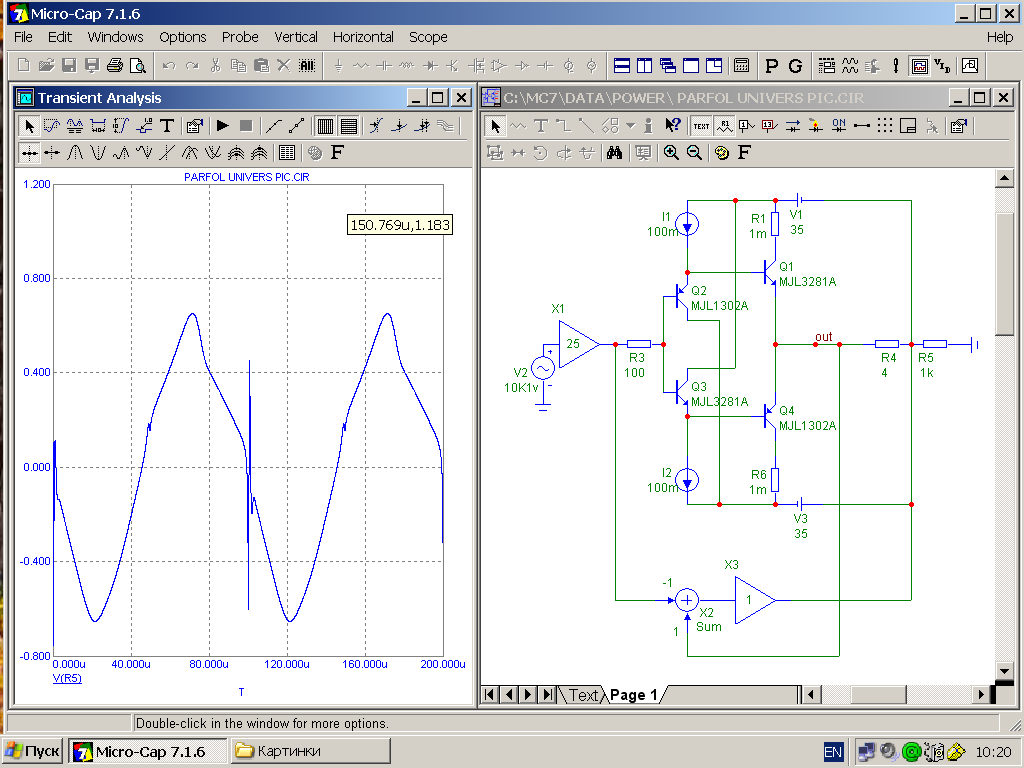Click the binoculars Find icon
Viewport: 1024px width, 768px height.
tap(615, 153)
